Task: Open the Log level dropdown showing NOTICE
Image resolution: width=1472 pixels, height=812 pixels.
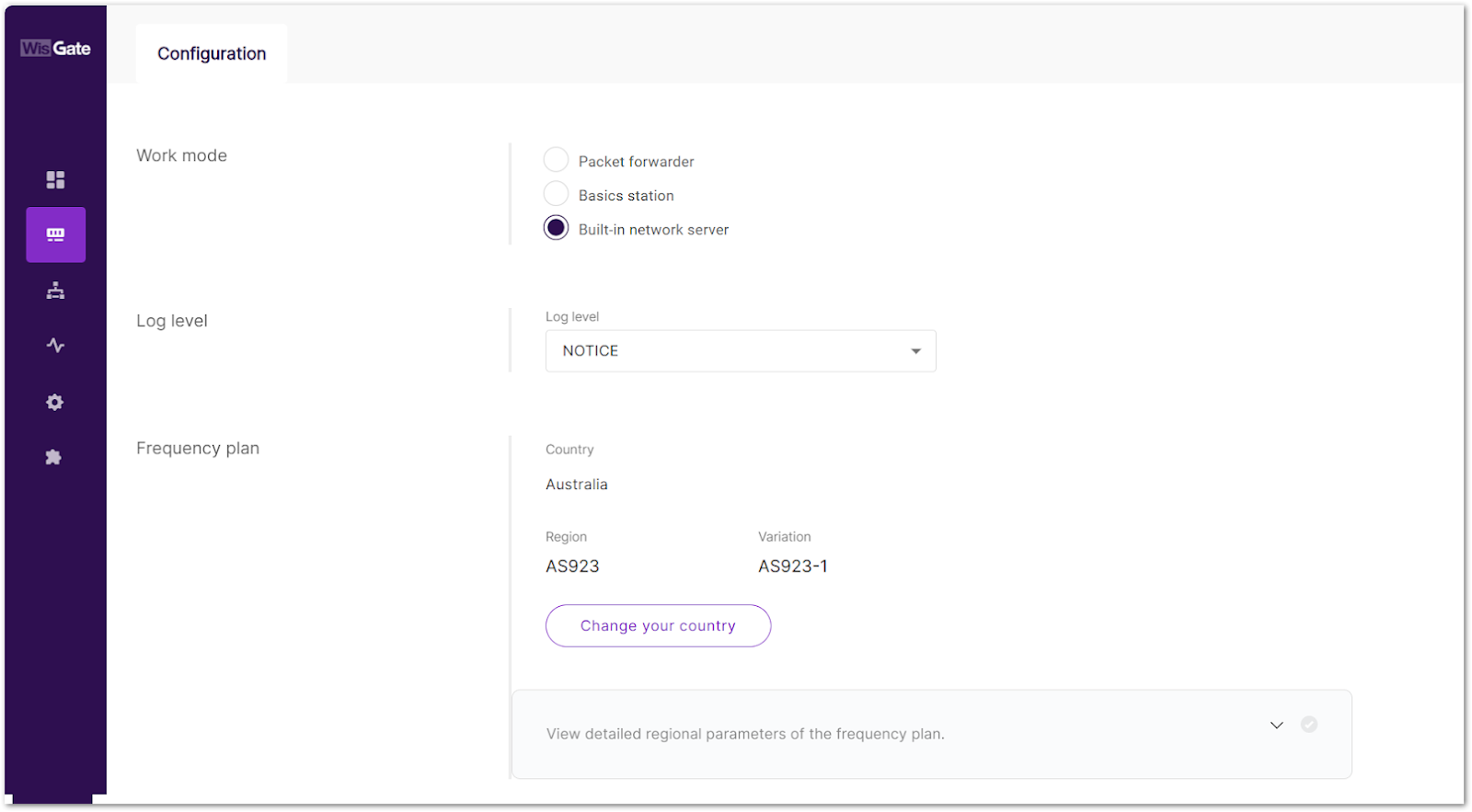Action: pos(740,350)
